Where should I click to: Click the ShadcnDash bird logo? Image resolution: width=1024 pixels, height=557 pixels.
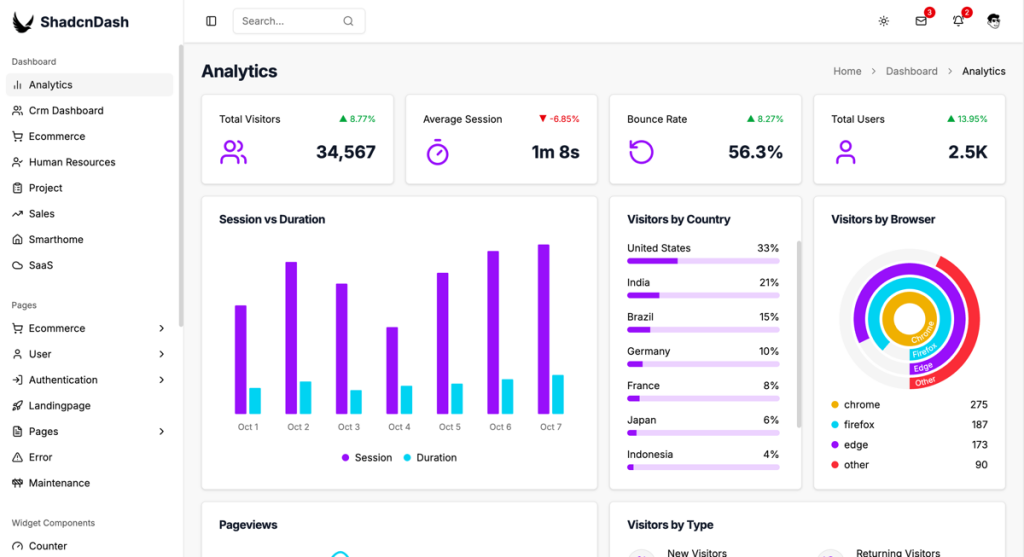click(x=22, y=21)
